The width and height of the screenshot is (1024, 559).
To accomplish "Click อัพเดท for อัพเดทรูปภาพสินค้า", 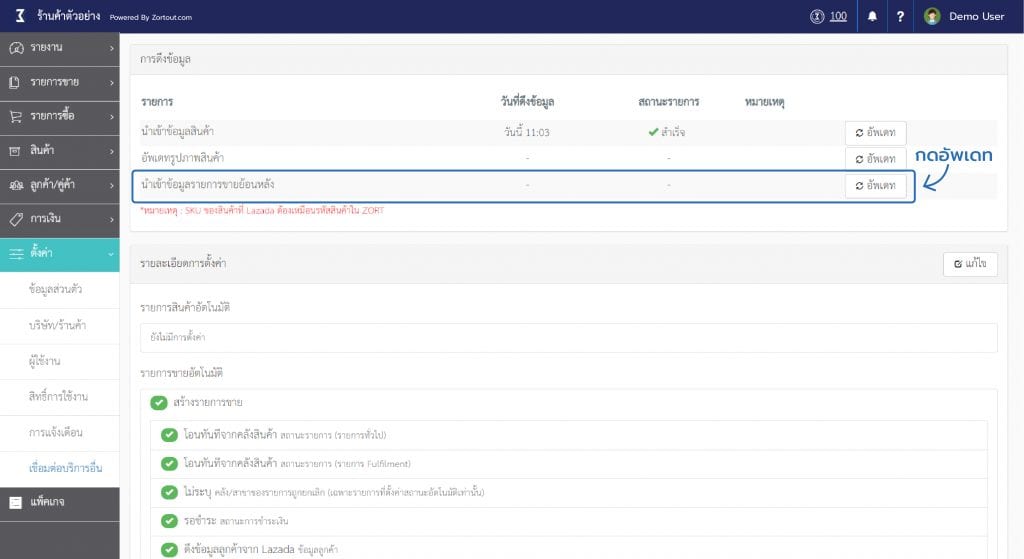I will (x=875, y=159).
